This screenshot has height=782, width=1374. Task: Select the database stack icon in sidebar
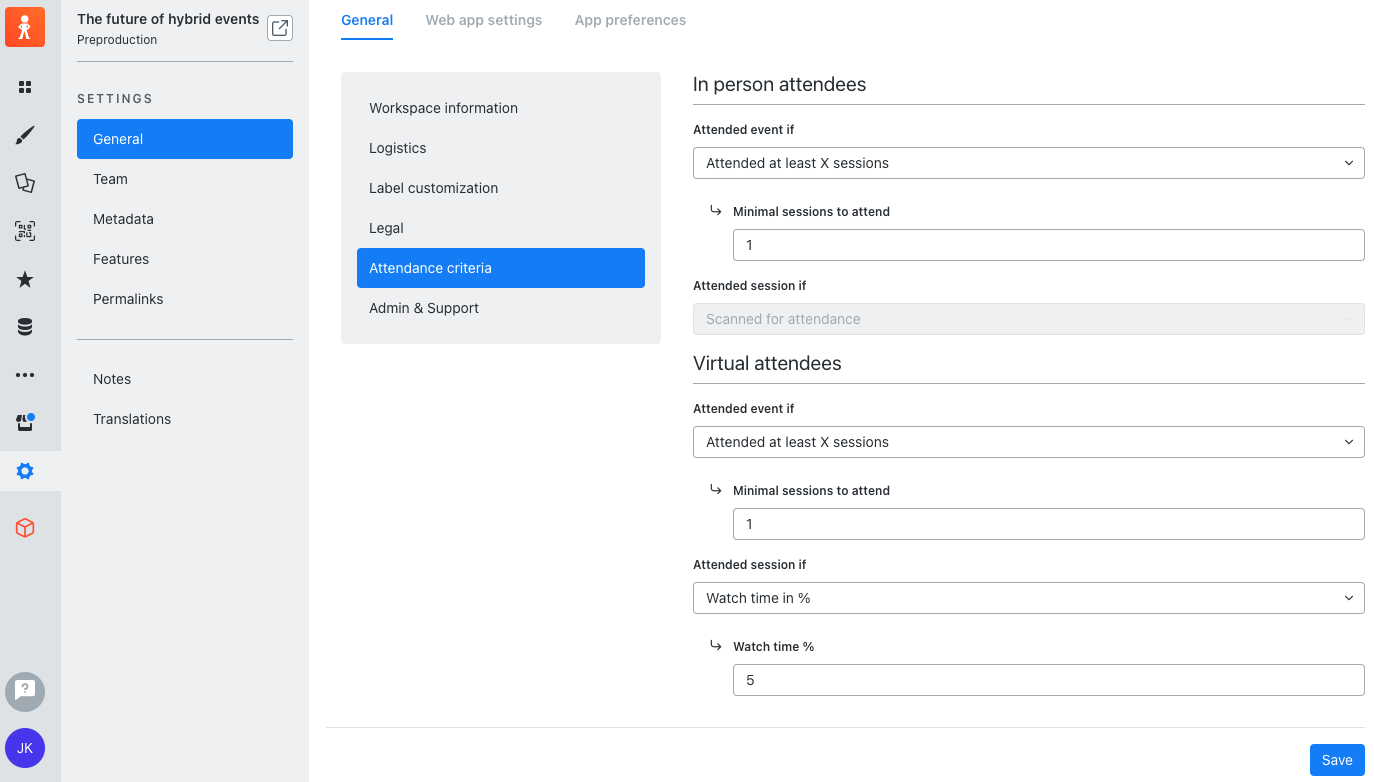click(x=24, y=327)
